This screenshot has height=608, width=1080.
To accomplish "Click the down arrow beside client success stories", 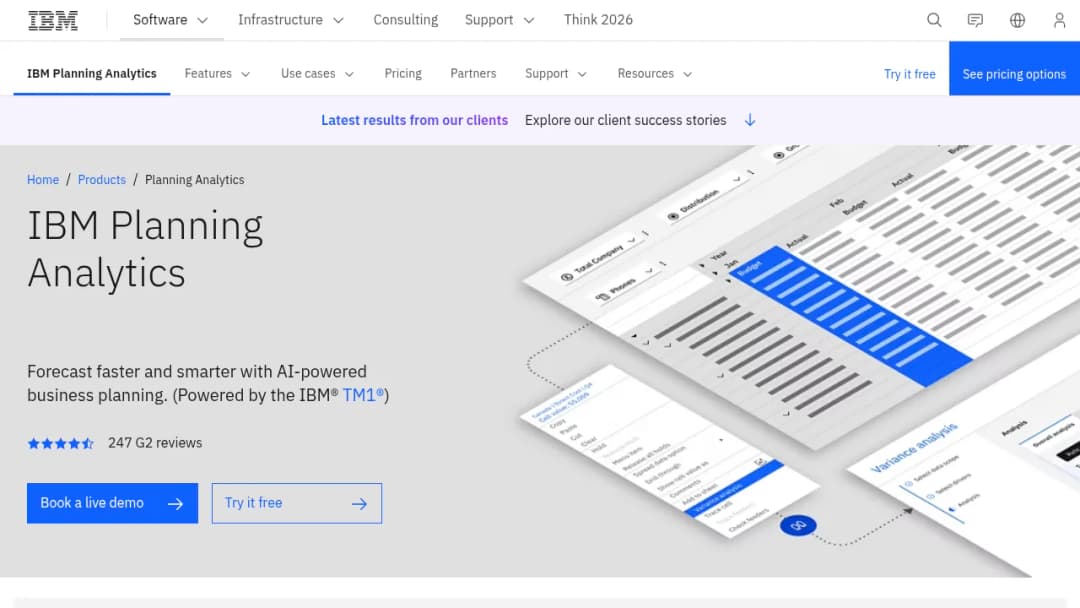I will [x=750, y=120].
